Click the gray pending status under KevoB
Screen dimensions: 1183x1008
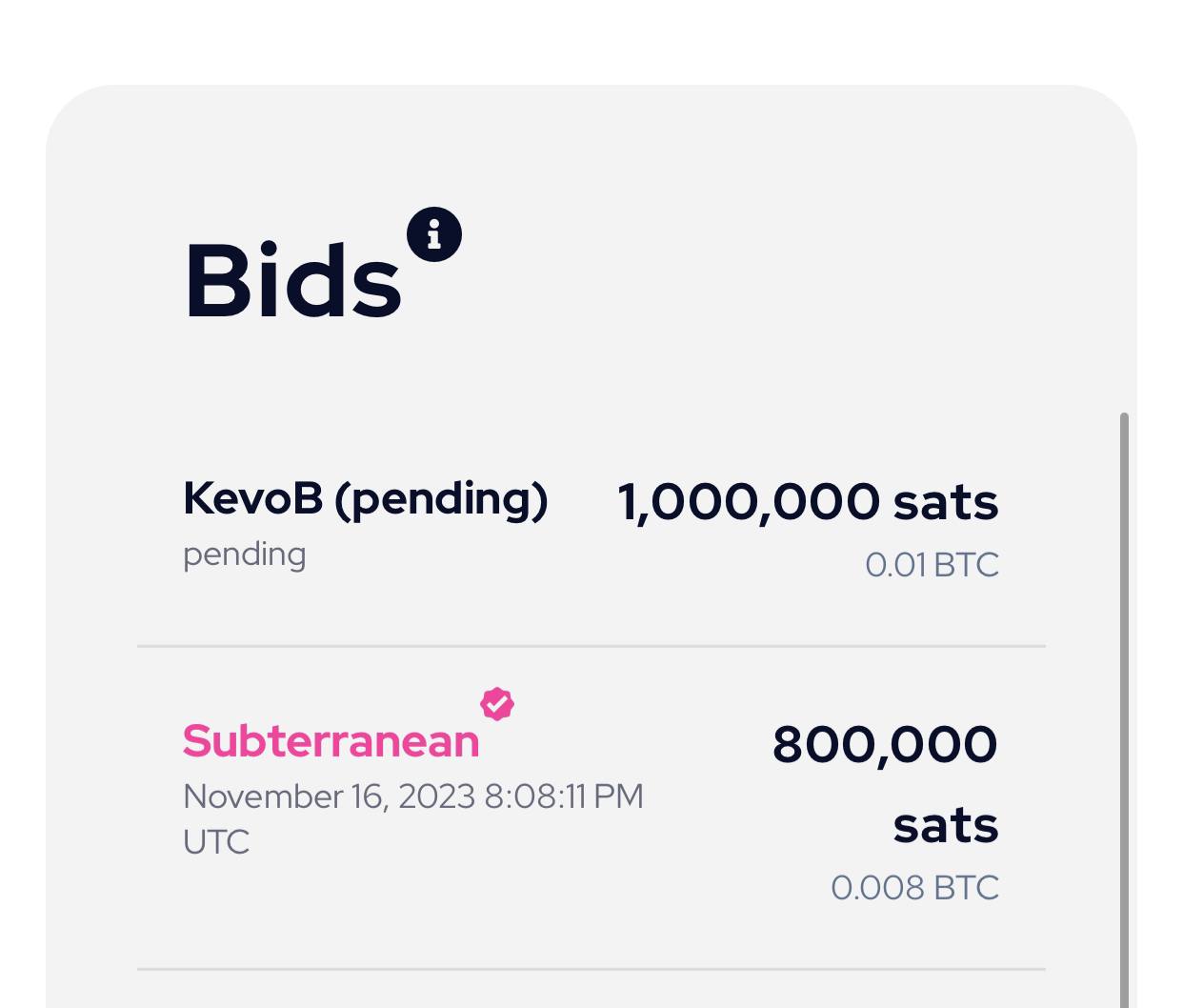(x=245, y=555)
